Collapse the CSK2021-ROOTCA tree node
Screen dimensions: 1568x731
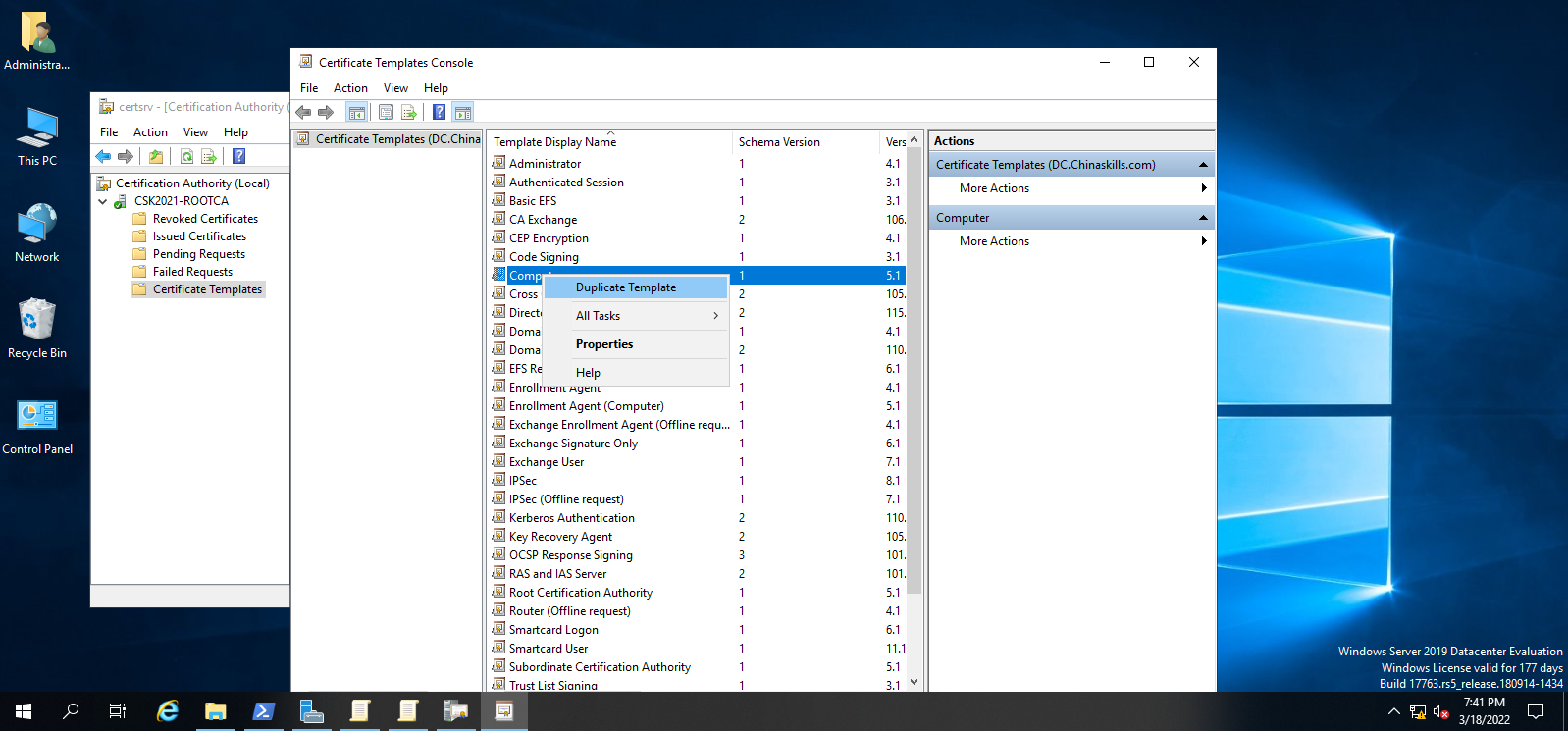coord(103,201)
